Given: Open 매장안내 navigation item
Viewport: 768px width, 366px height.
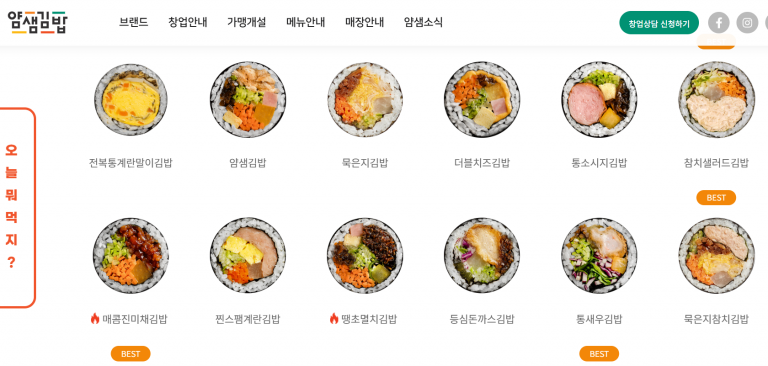Looking at the screenshot, I should click(x=364, y=22).
